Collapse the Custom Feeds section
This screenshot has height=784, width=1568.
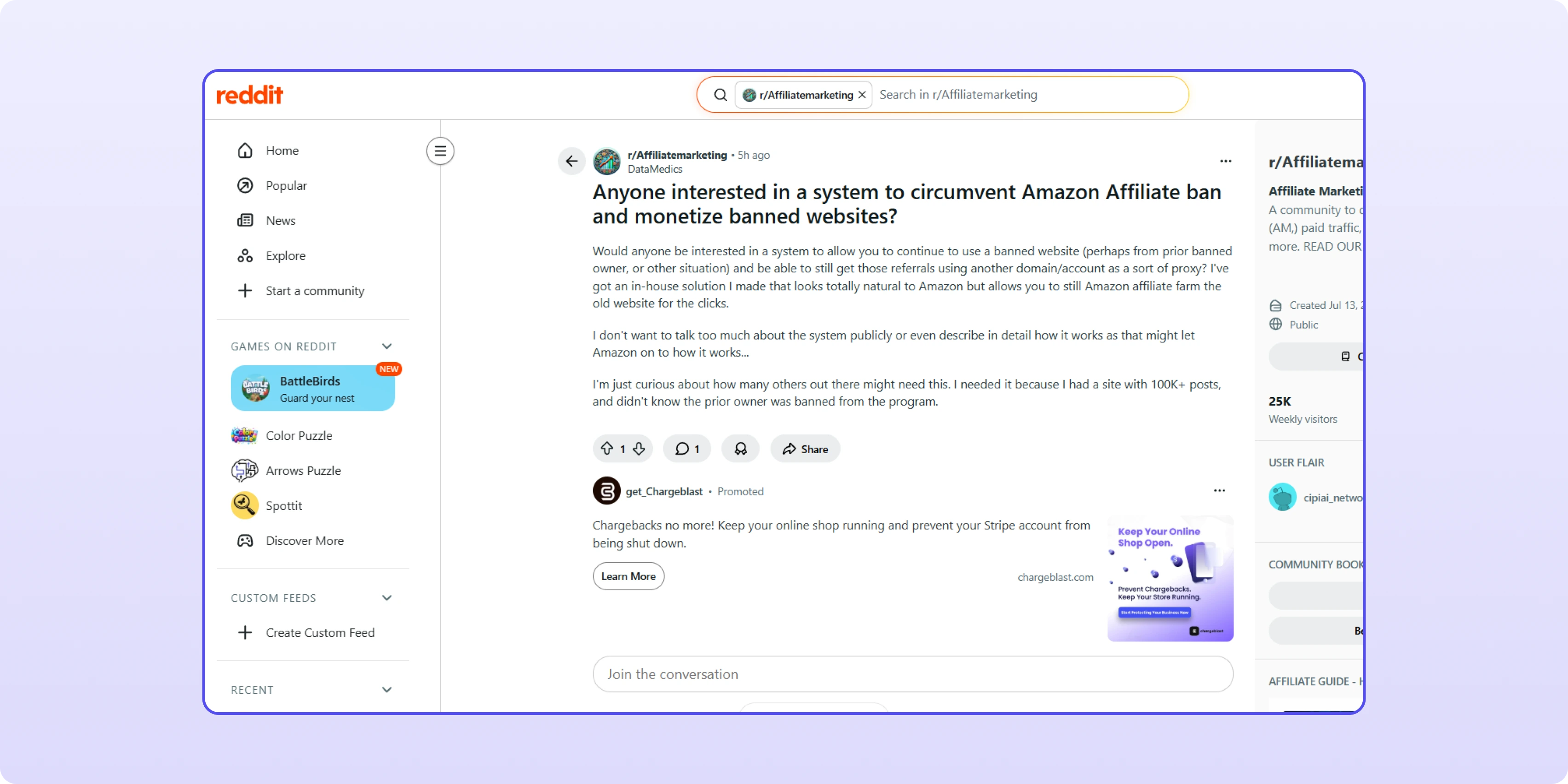click(x=386, y=598)
